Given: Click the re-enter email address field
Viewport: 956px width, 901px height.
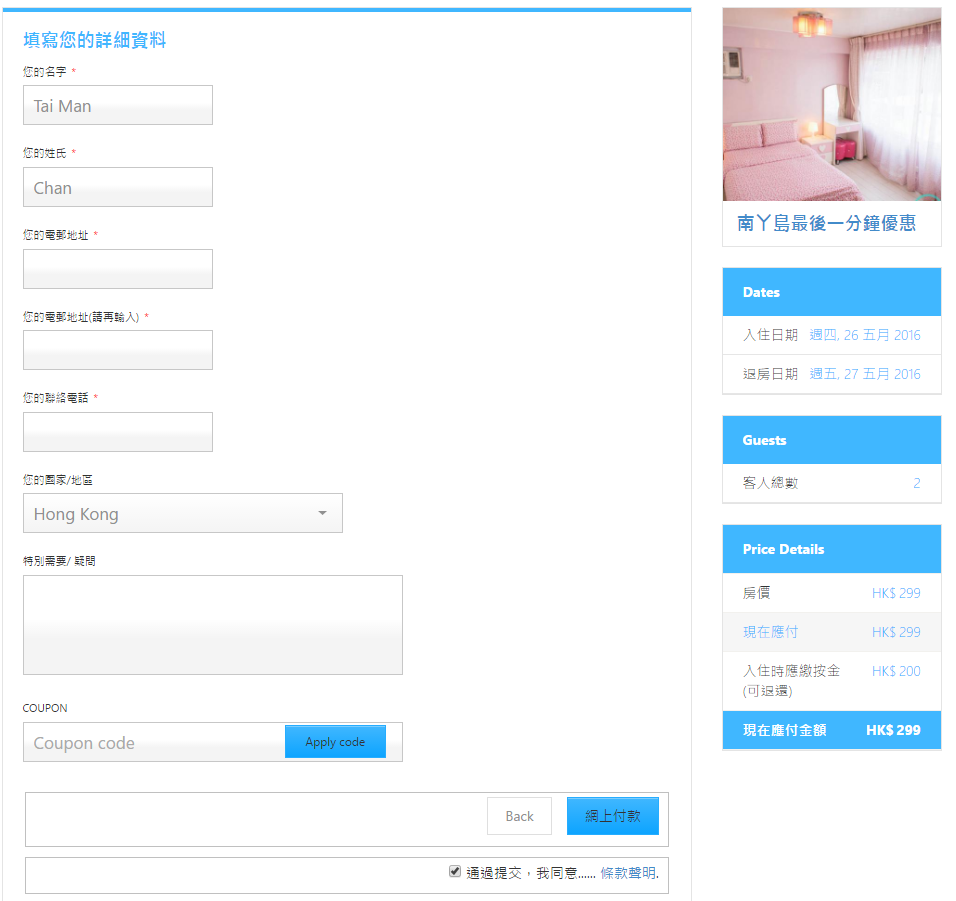Looking at the screenshot, I should (x=117, y=350).
